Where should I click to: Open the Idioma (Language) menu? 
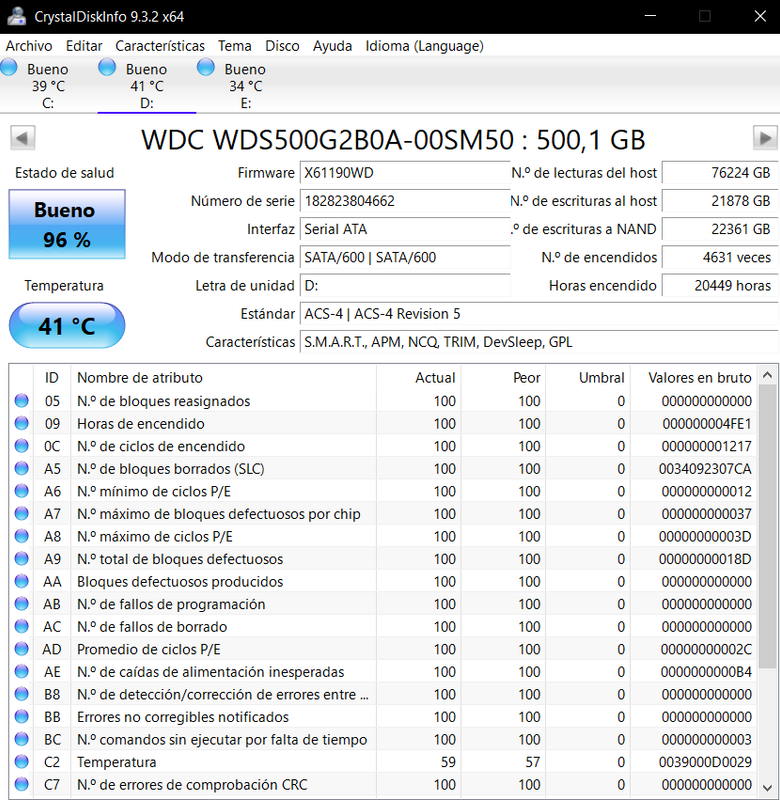point(424,46)
